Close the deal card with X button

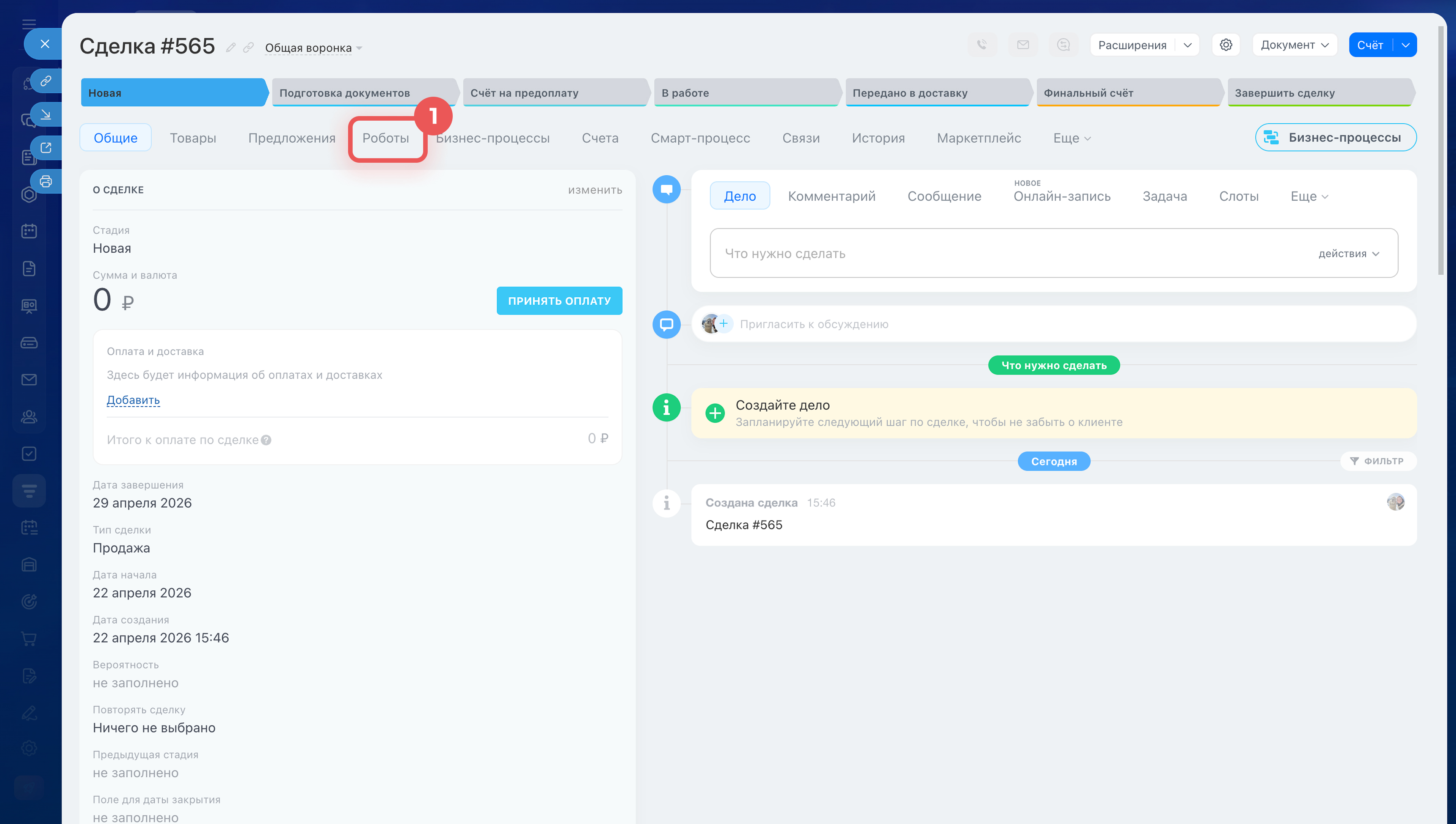coord(45,44)
